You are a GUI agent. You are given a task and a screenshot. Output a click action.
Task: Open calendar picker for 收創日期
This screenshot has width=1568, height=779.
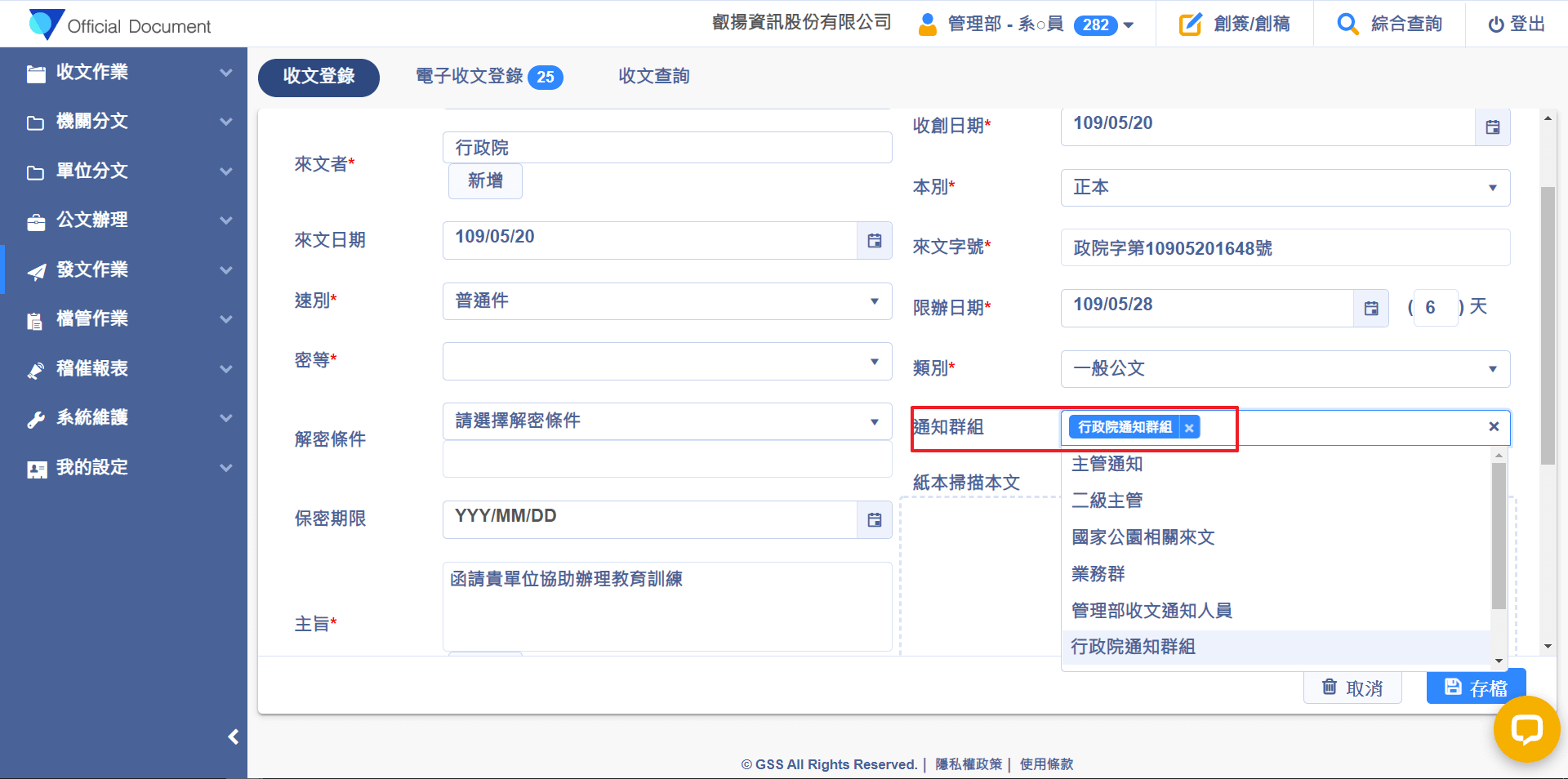[1492, 127]
